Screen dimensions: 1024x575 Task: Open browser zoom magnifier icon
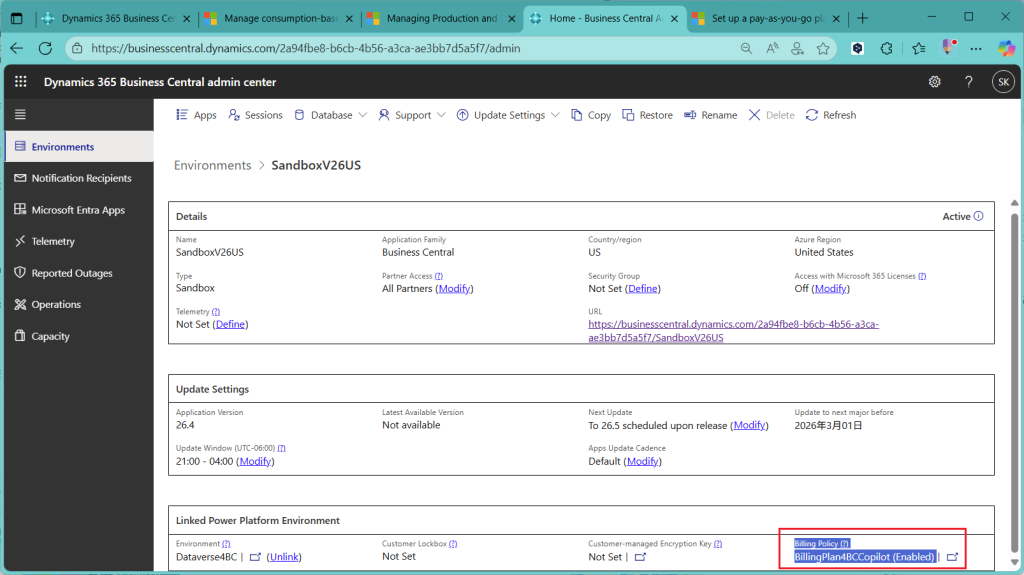point(746,48)
